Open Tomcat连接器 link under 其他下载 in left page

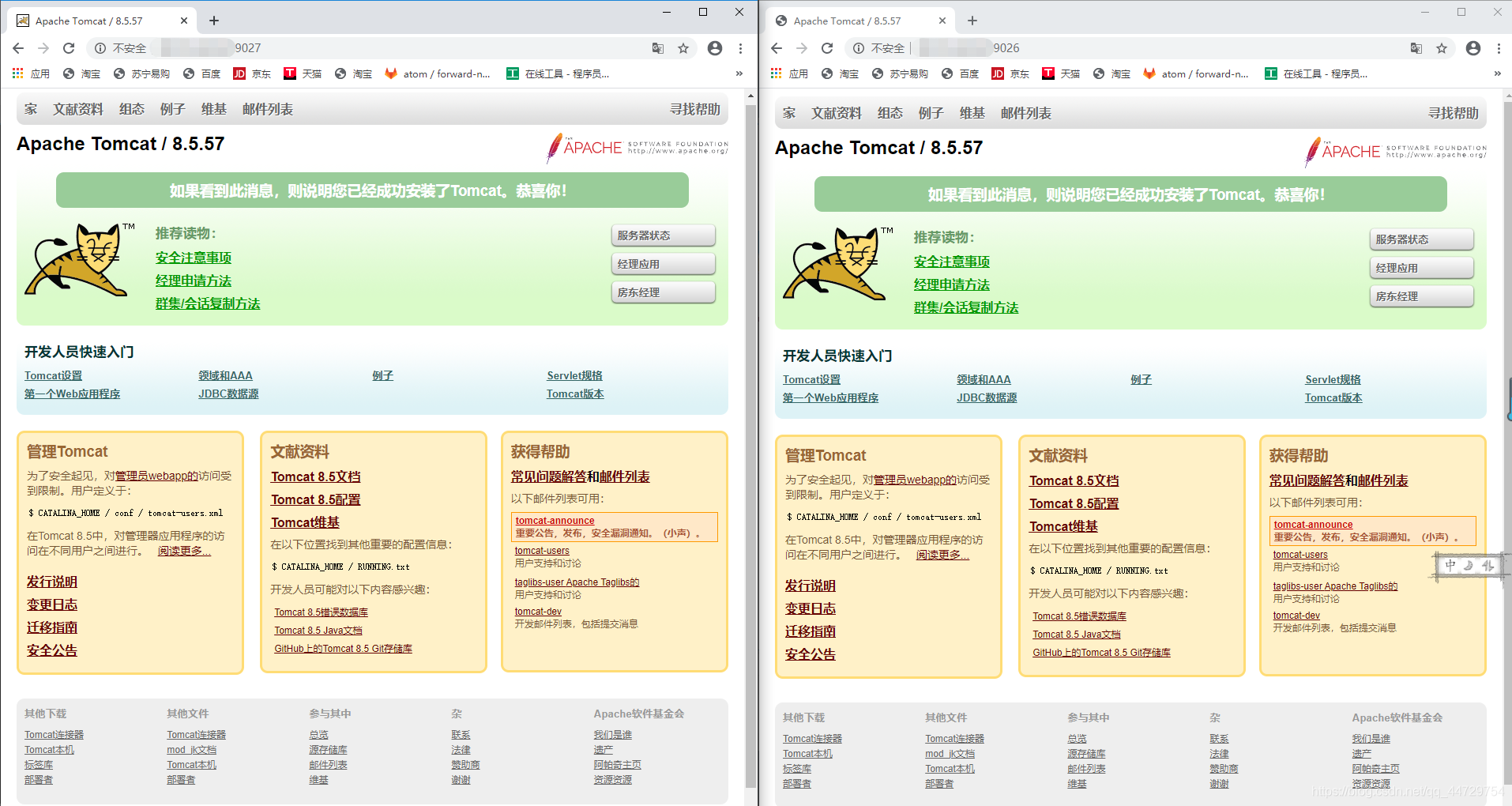[x=54, y=735]
